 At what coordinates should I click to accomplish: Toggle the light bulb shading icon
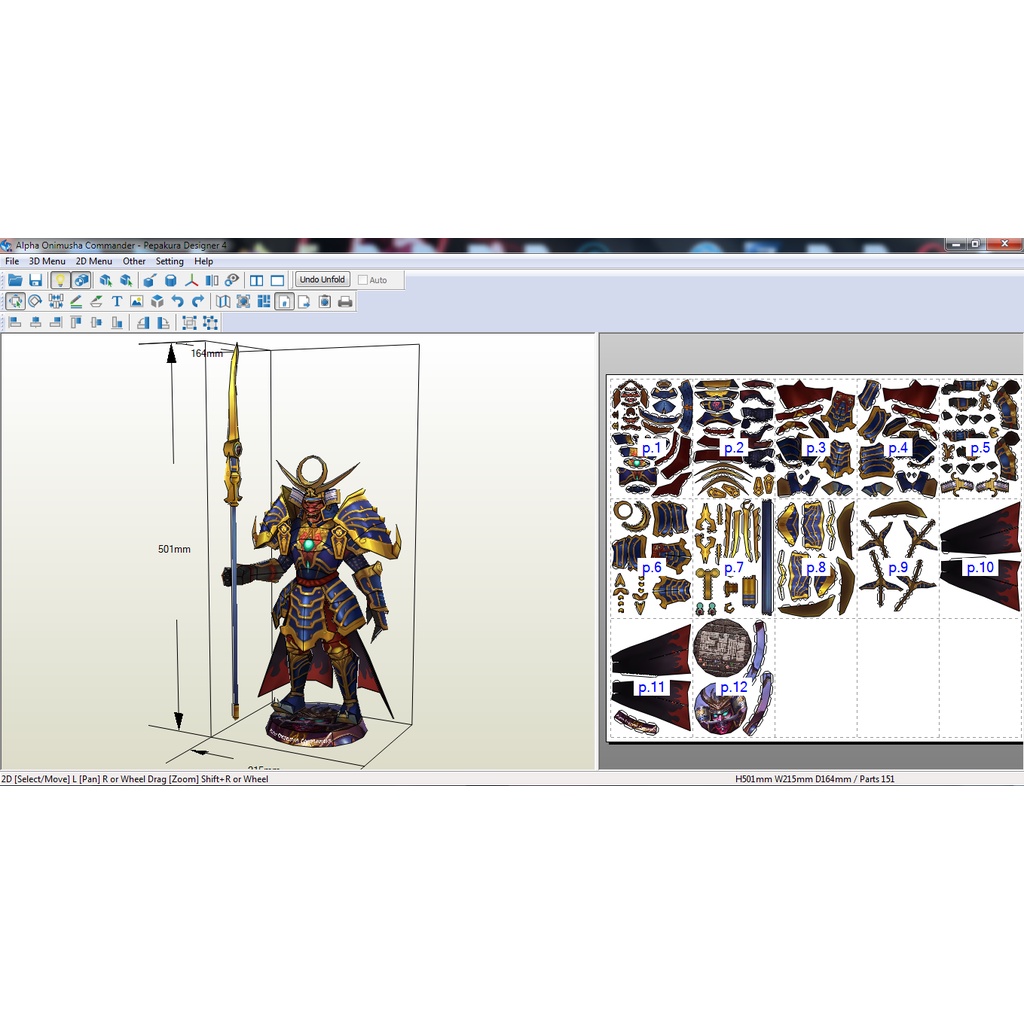pyautogui.click(x=60, y=280)
